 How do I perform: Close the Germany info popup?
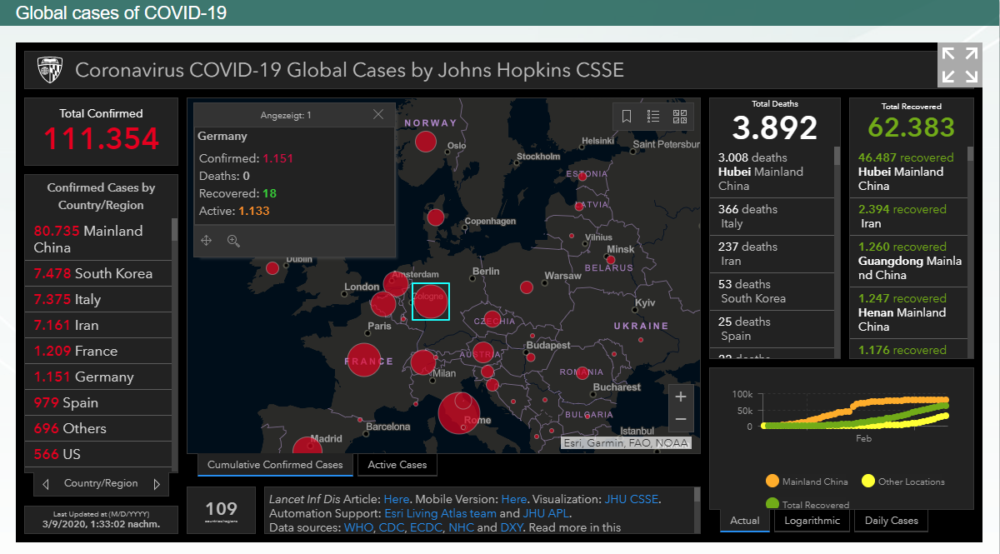pos(378,114)
